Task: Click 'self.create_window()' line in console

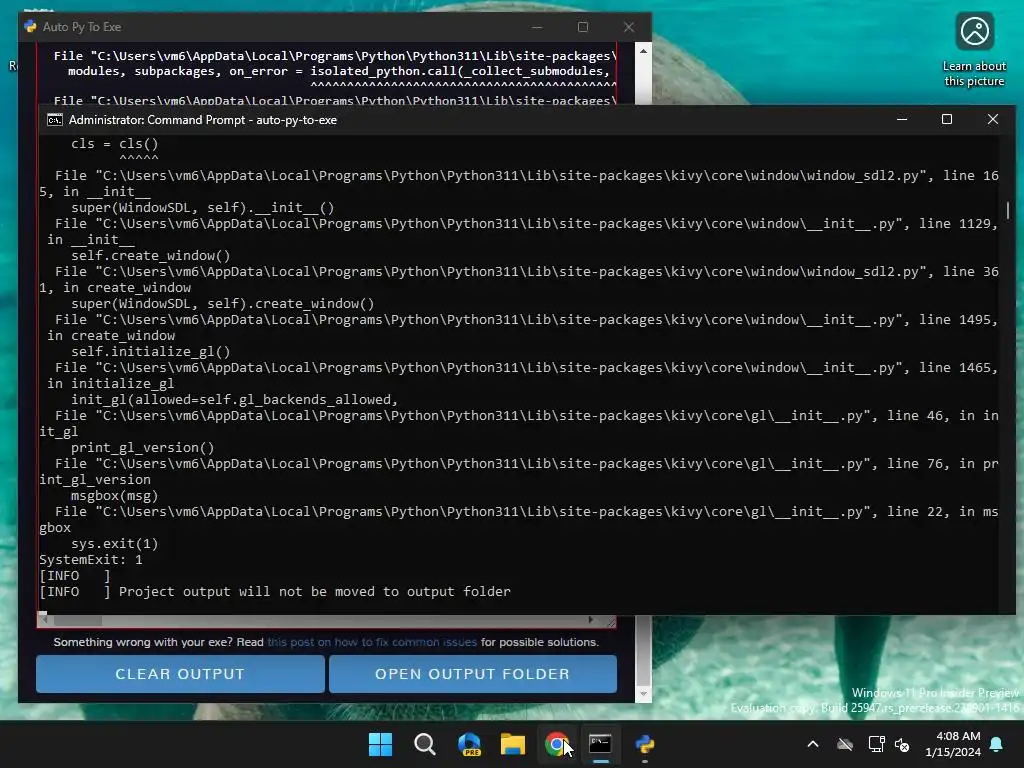Action: pyautogui.click(x=150, y=255)
